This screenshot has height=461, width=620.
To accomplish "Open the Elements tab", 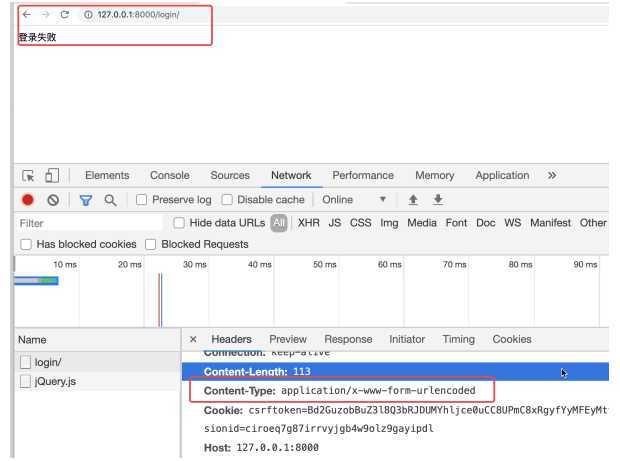I will click(107, 175).
